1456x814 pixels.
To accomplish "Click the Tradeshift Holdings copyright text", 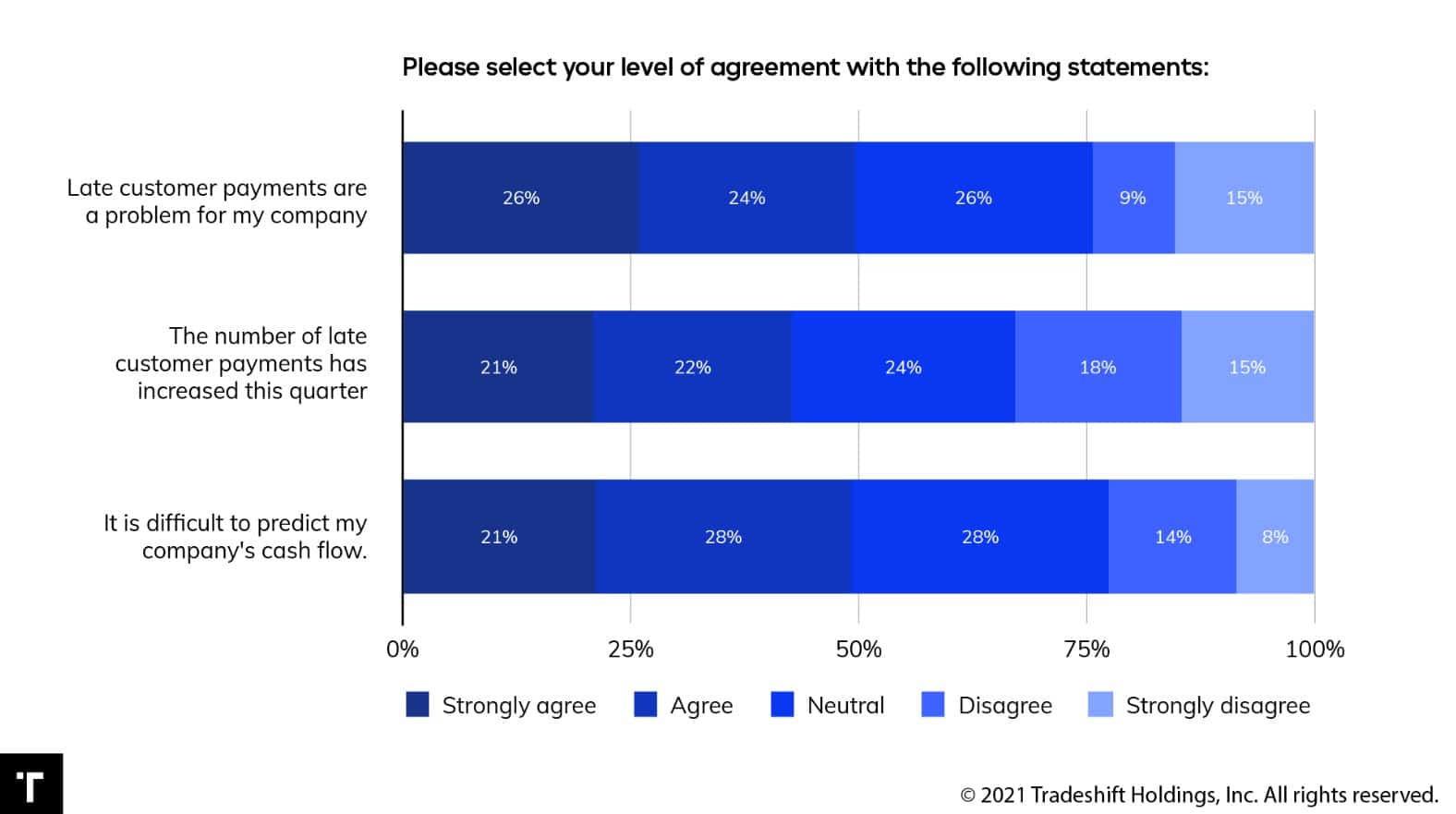I will [x=1199, y=795].
